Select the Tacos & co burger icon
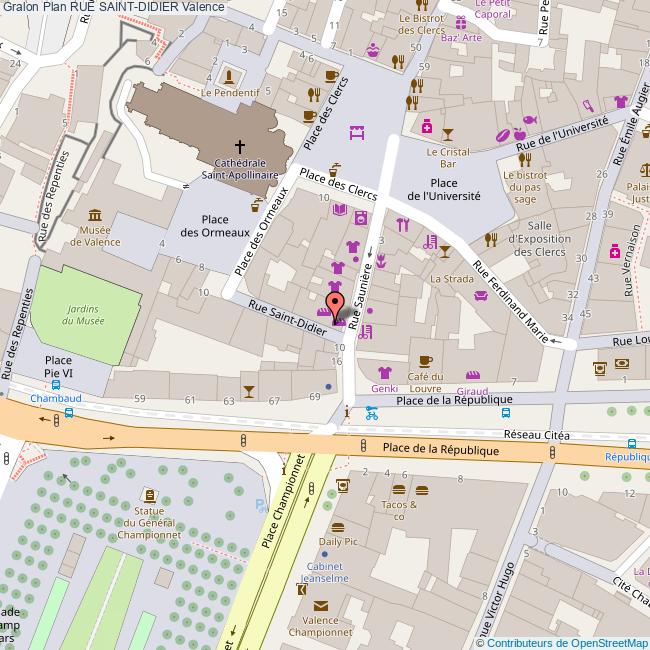The height and width of the screenshot is (650, 650). click(398, 489)
